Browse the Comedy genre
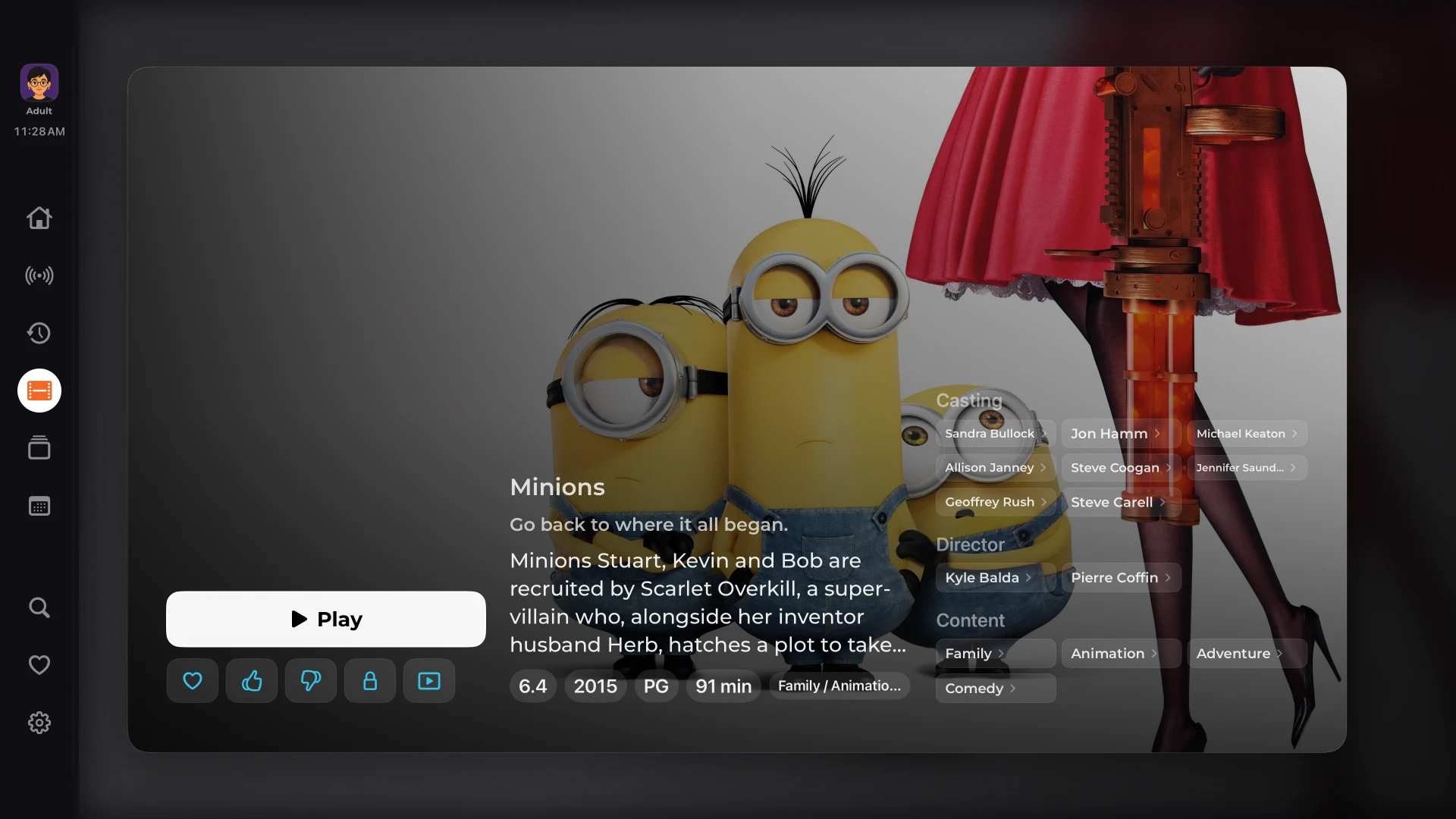This screenshot has width=1456, height=819. (x=996, y=689)
